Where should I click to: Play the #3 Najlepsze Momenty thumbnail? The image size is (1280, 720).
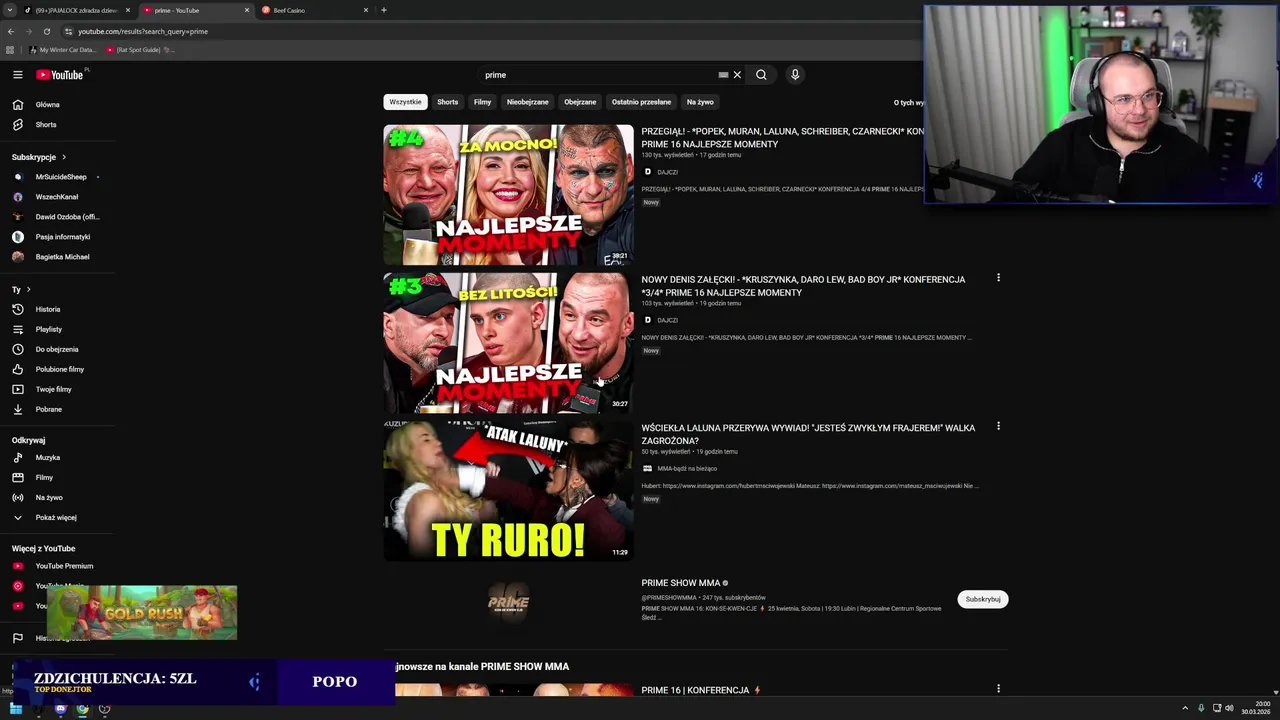click(x=508, y=343)
